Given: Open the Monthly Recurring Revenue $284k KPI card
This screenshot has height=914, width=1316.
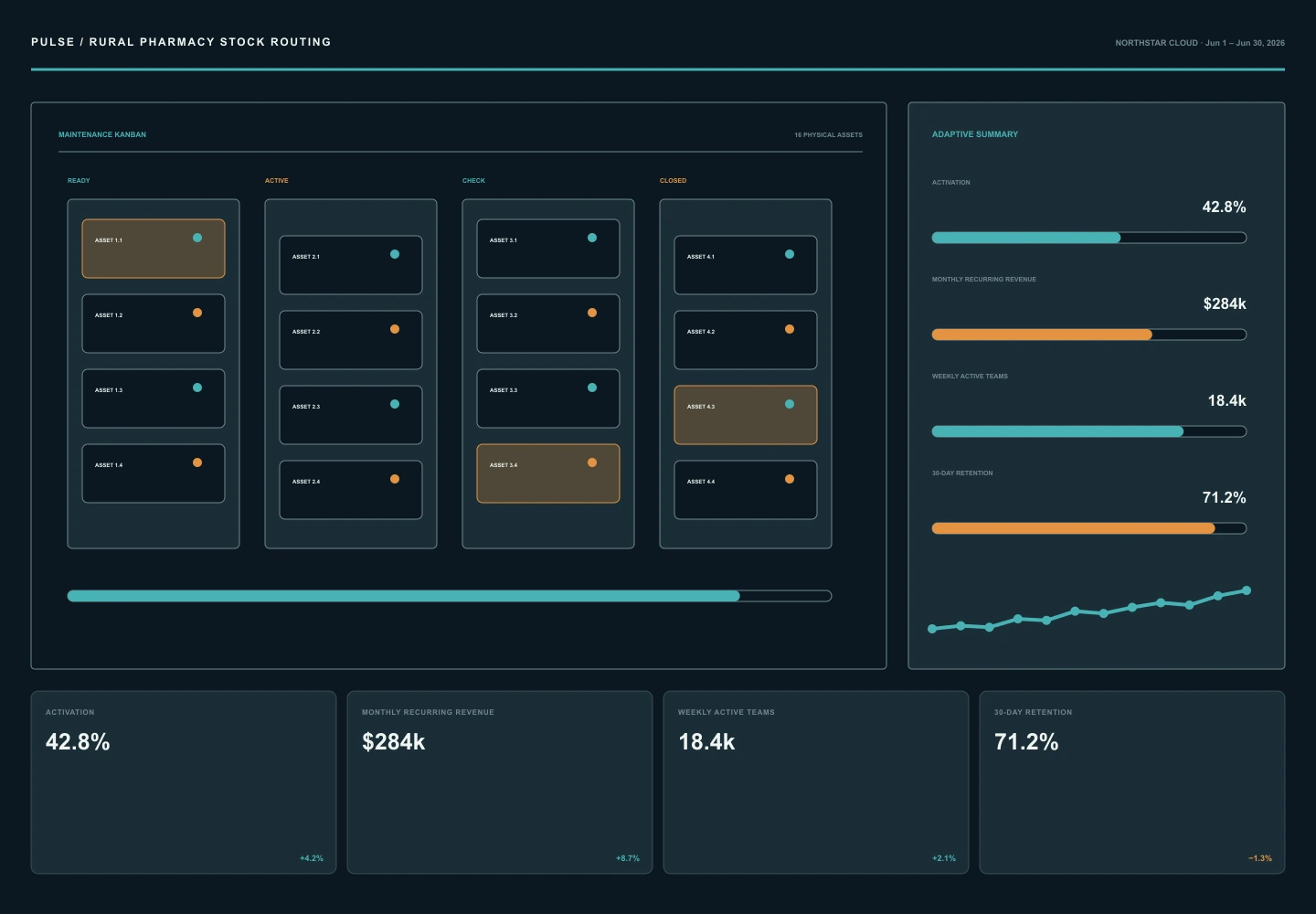Looking at the screenshot, I should 500,782.
